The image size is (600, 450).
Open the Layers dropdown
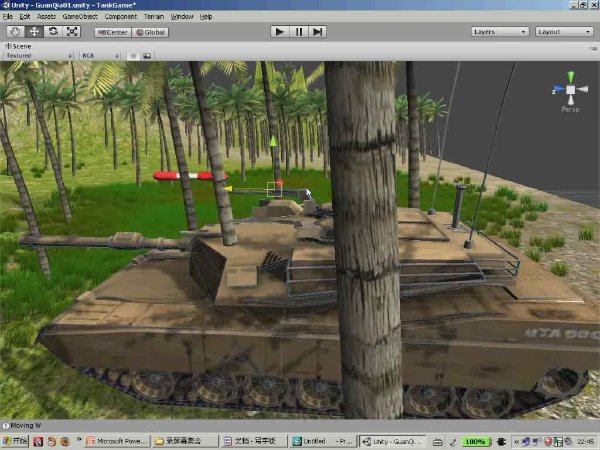click(x=500, y=32)
